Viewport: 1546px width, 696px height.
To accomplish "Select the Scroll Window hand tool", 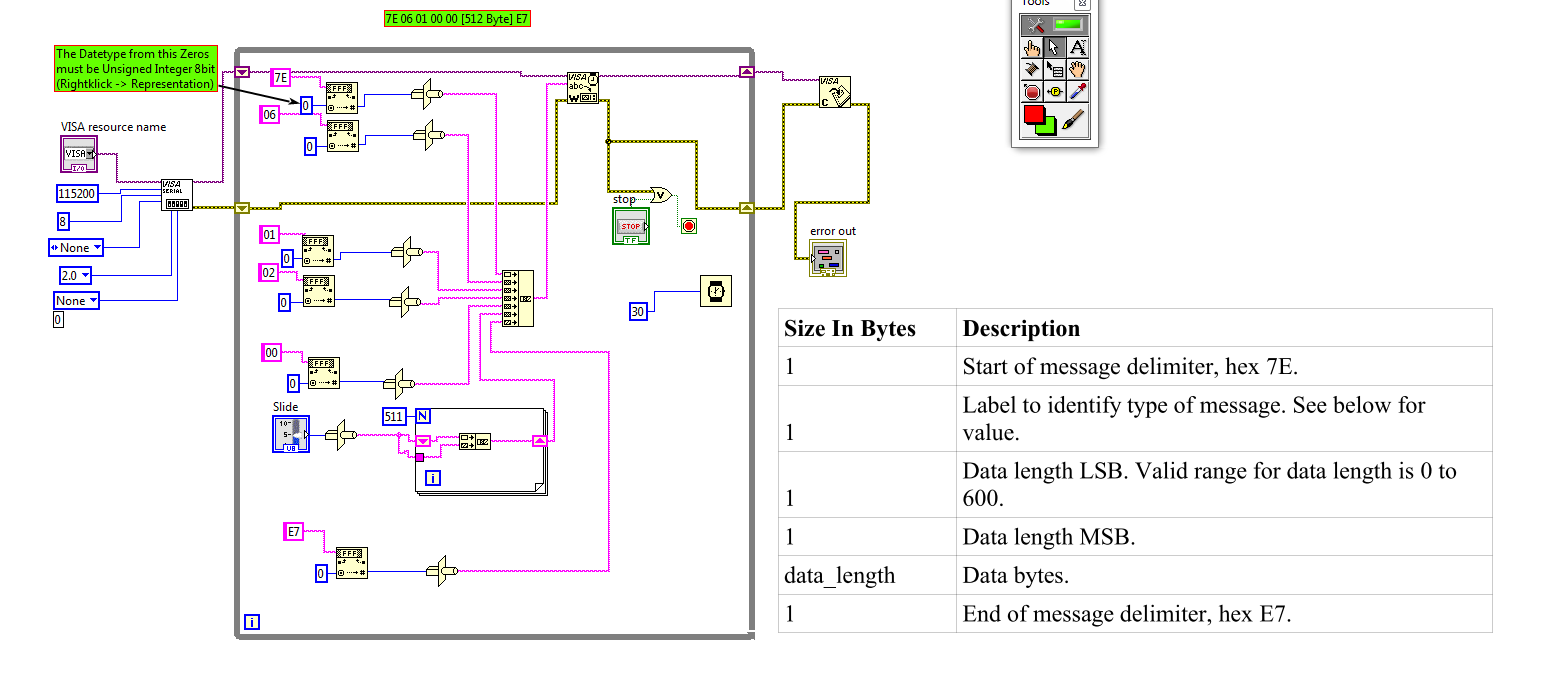I will point(1077,69).
